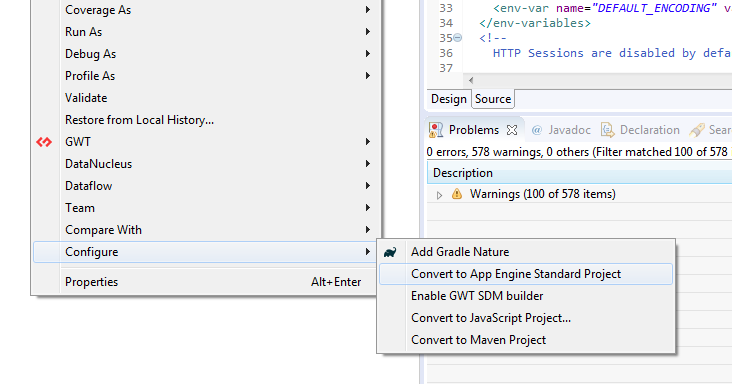Image resolution: width=732 pixels, height=384 pixels.
Task: Open Properties from the context menu
Action: 205,282
